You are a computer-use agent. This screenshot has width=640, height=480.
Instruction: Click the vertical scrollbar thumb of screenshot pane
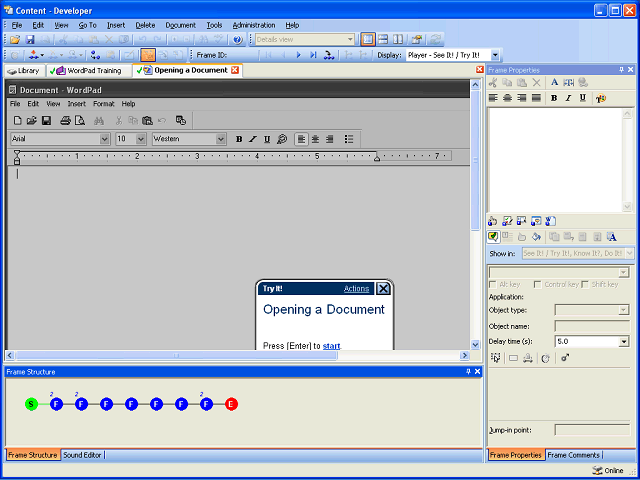[x=475, y=160]
